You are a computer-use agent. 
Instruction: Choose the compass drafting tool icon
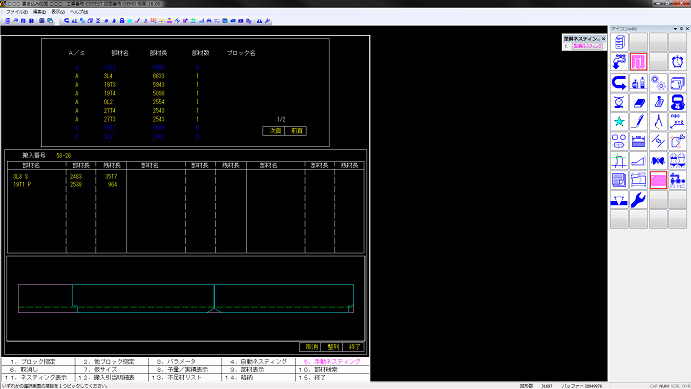(658, 122)
